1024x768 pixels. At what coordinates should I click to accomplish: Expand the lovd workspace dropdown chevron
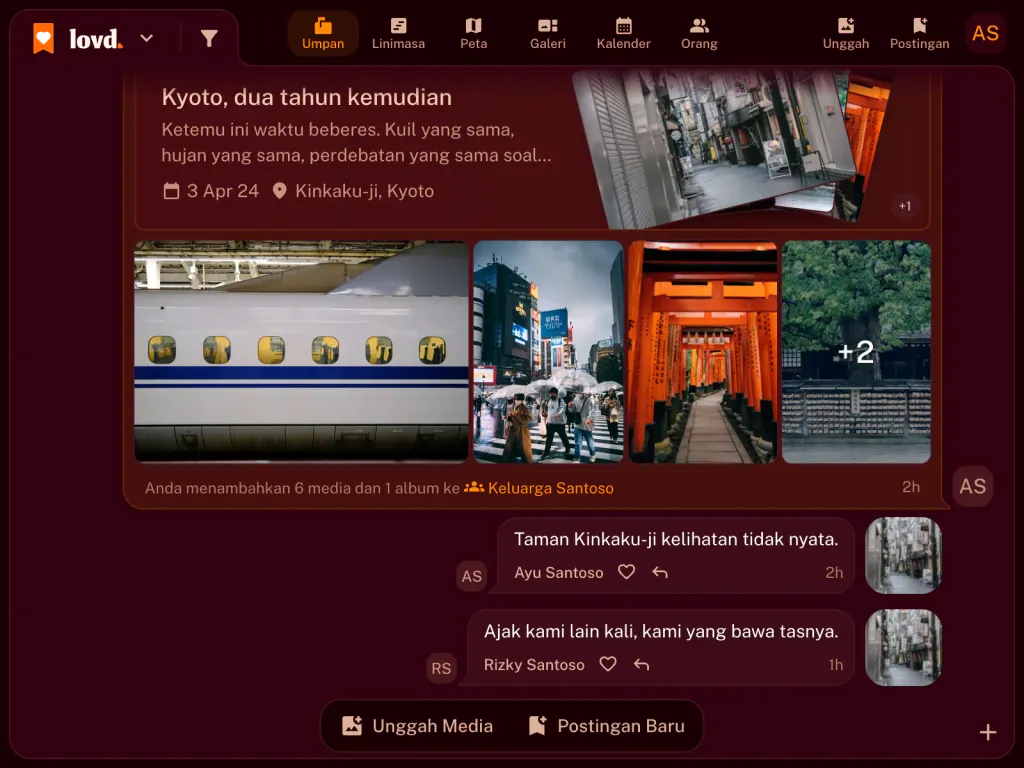pos(147,39)
